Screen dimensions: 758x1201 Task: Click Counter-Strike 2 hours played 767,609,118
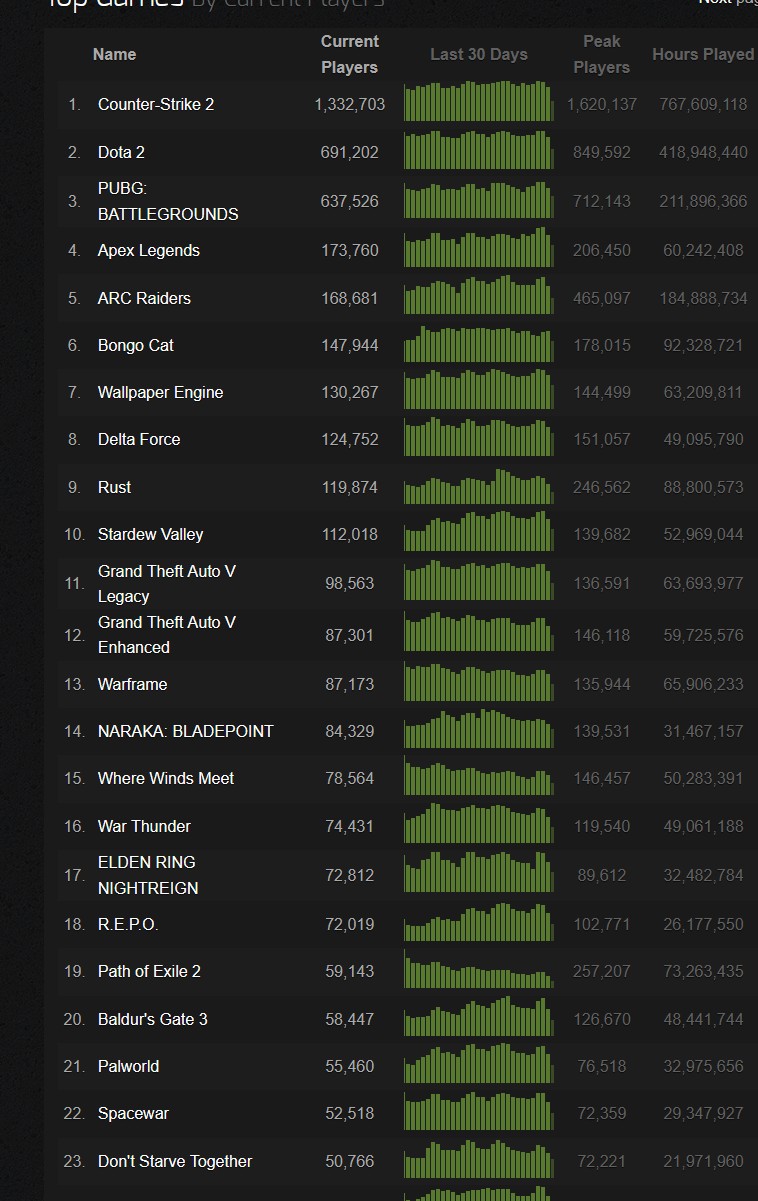click(x=703, y=104)
